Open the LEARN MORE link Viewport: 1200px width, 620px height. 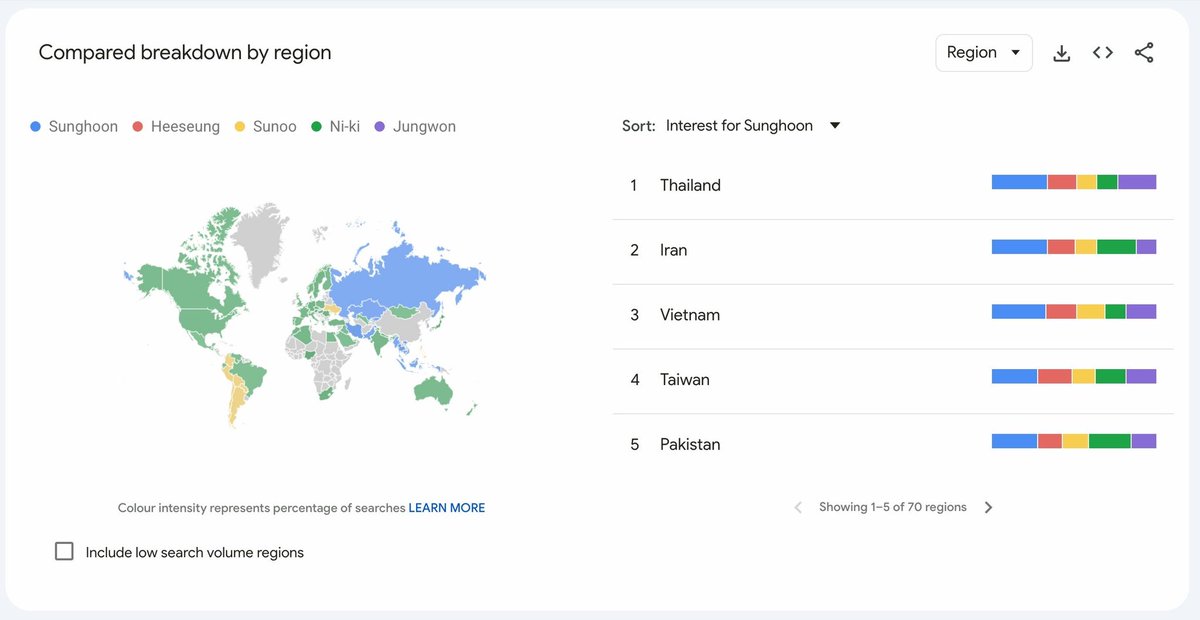click(x=446, y=508)
